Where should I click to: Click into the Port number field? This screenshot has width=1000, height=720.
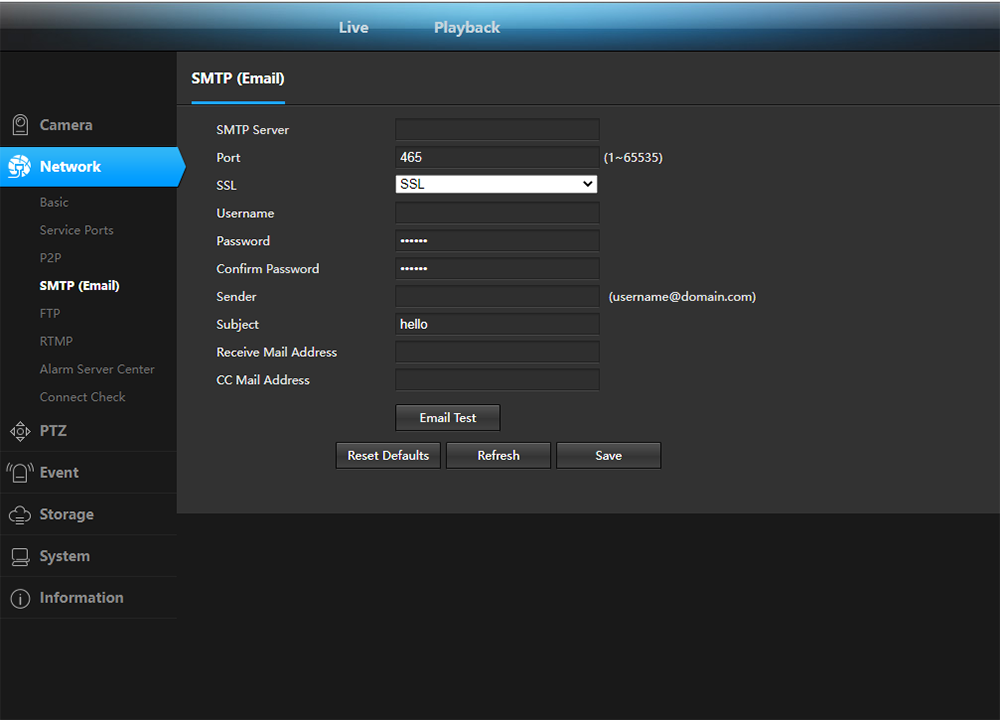coord(497,157)
